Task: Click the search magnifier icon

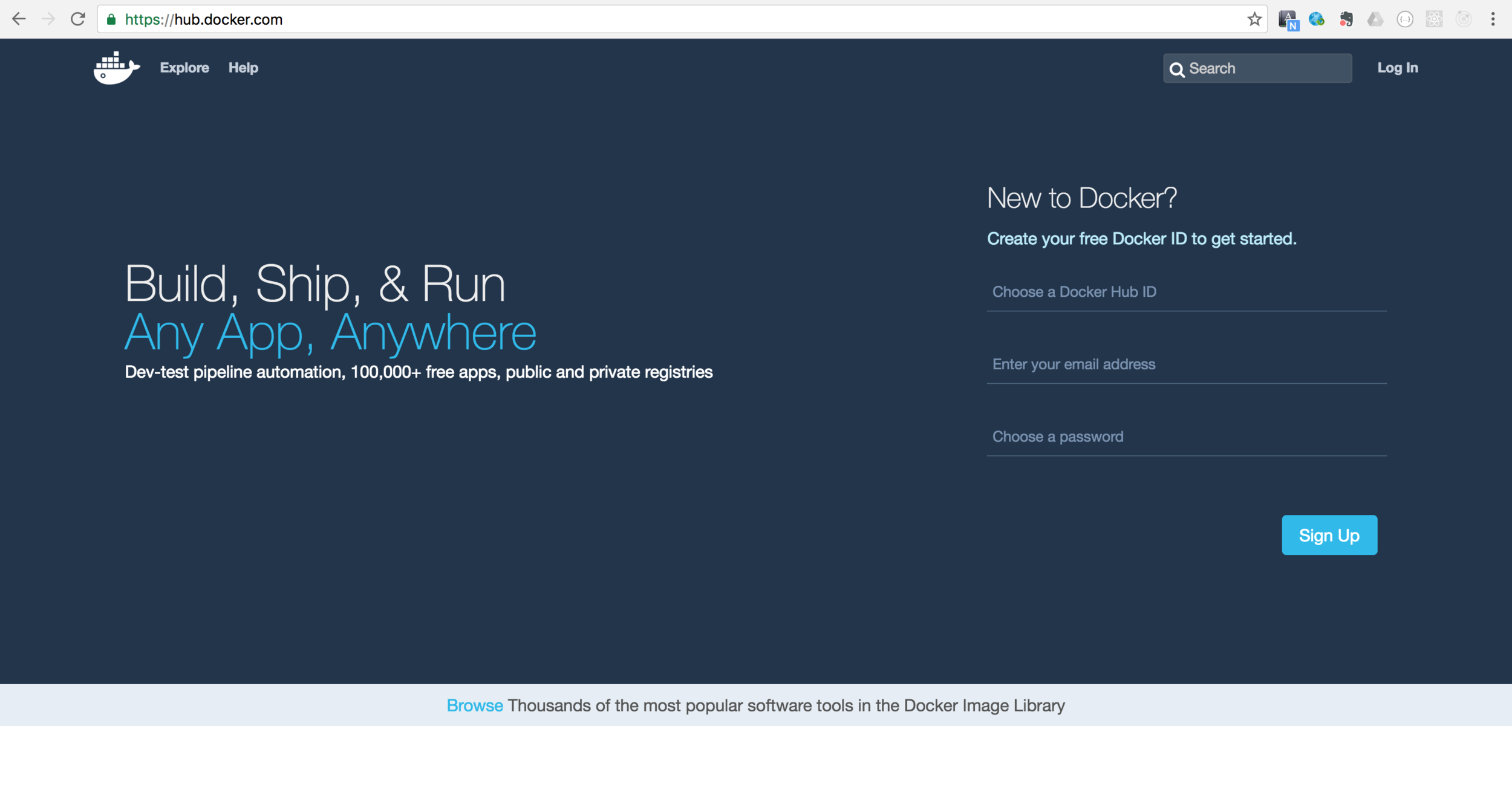Action: pyautogui.click(x=1176, y=70)
